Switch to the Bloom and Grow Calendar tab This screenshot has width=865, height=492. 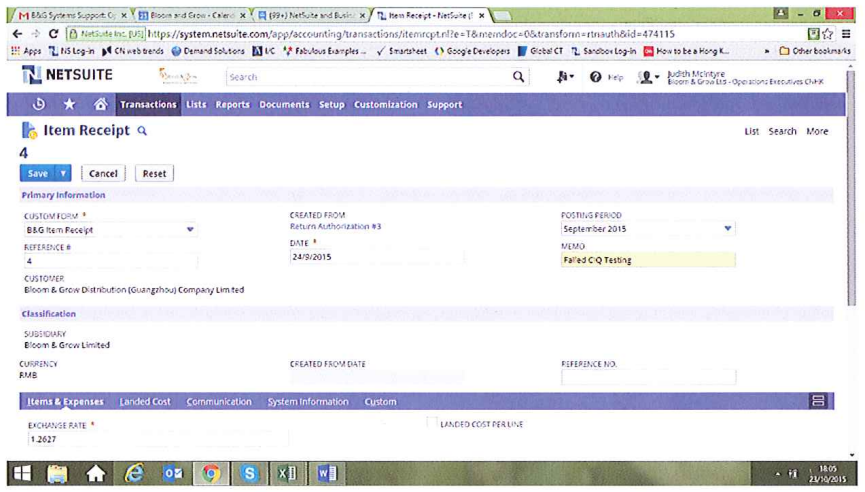click(191, 15)
